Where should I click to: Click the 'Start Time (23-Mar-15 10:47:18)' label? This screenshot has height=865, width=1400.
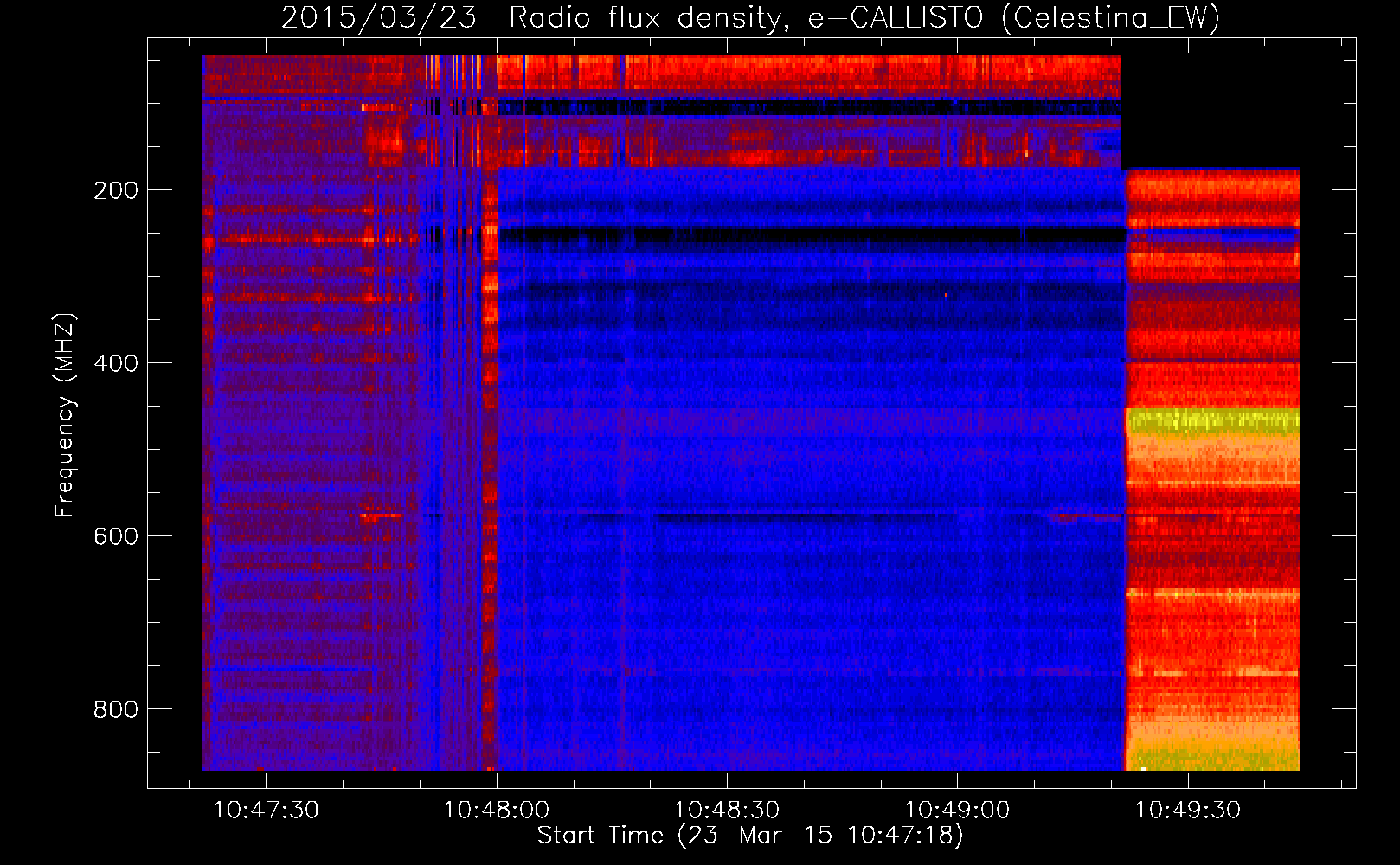click(x=750, y=836)
